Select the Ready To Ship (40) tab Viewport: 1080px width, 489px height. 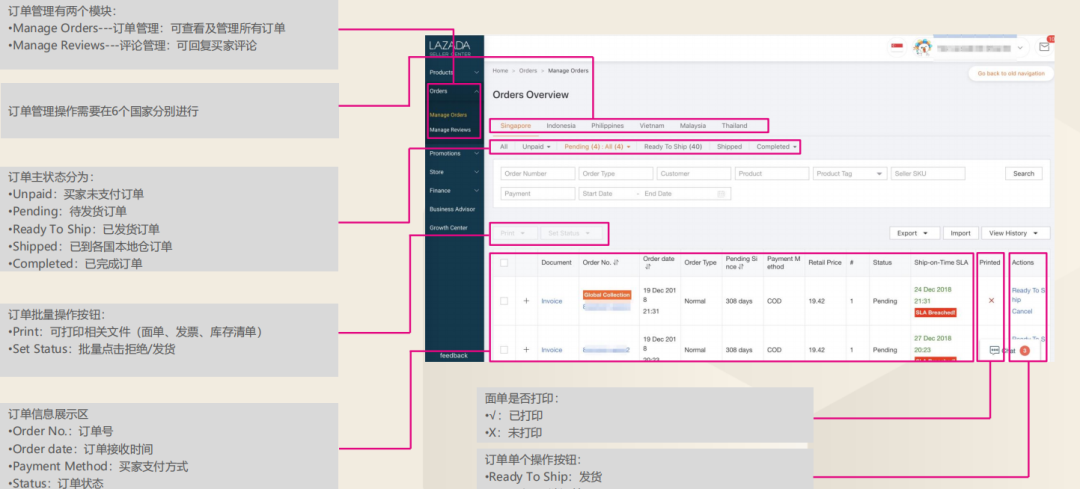coord(673,147)
